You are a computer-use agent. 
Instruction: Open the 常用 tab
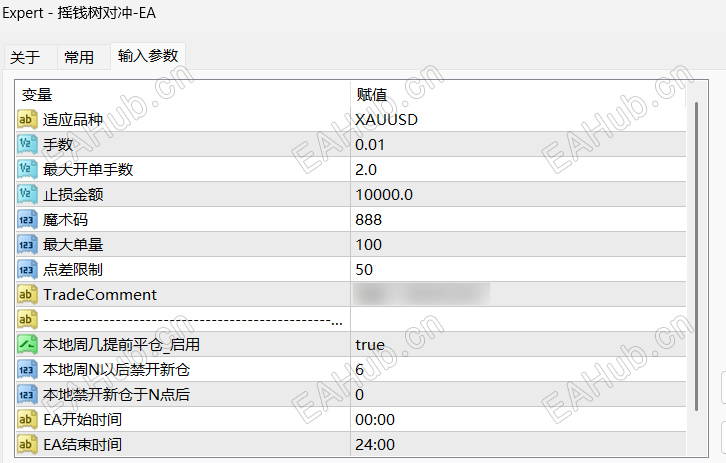pyautogui.click(x=79, y=58)
